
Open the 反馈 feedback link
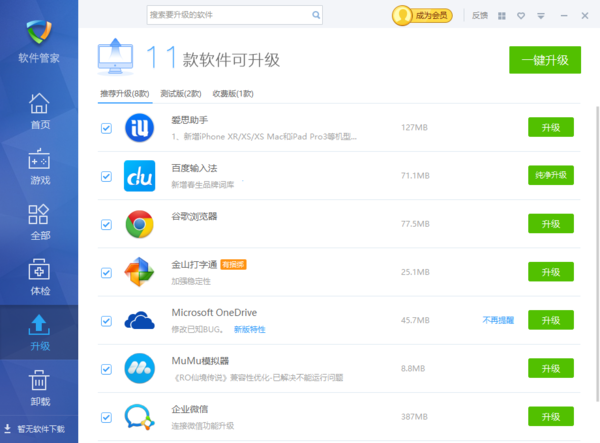pos(479,15)
